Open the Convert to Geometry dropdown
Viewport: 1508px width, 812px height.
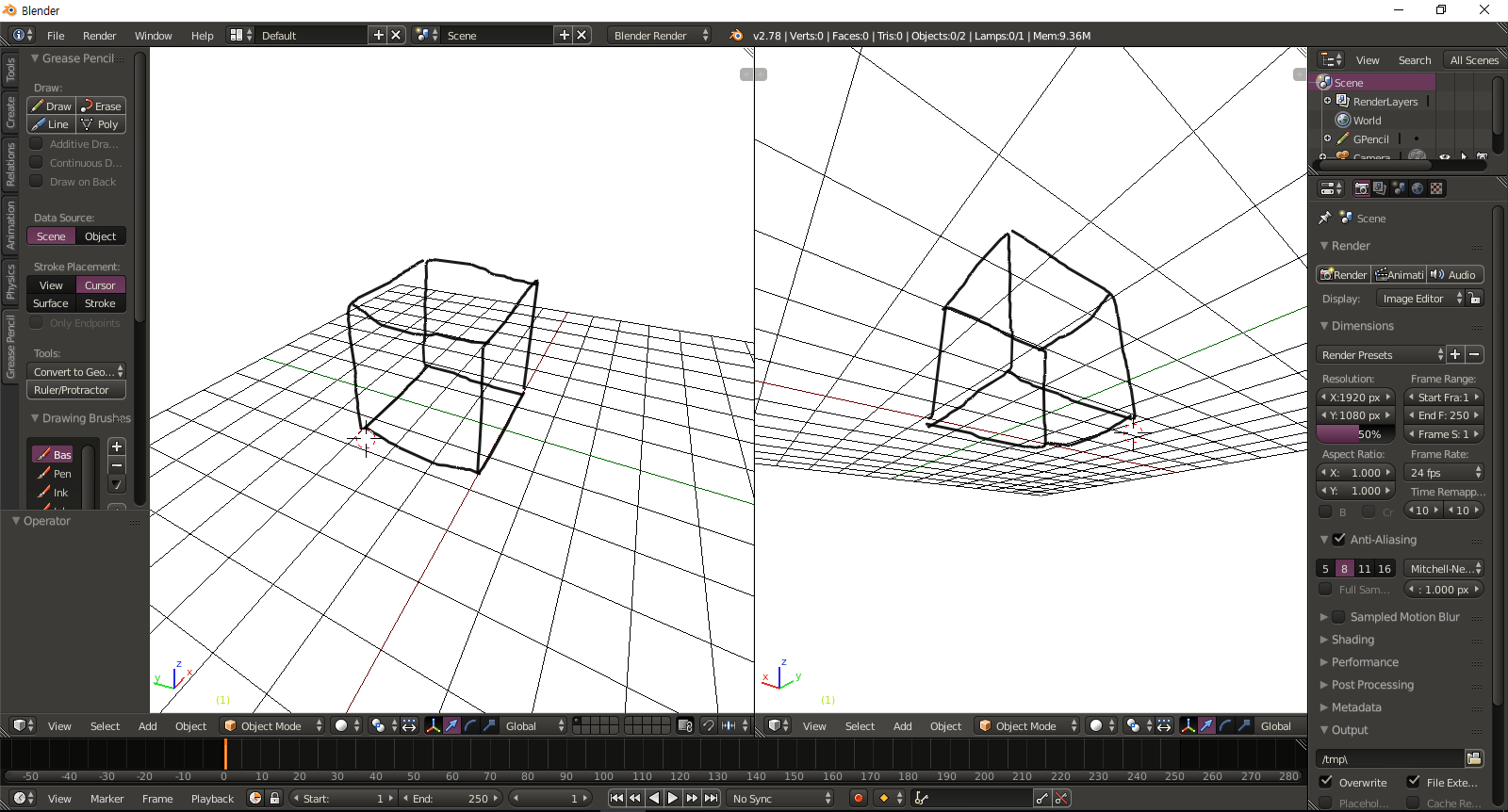[76, 371]
